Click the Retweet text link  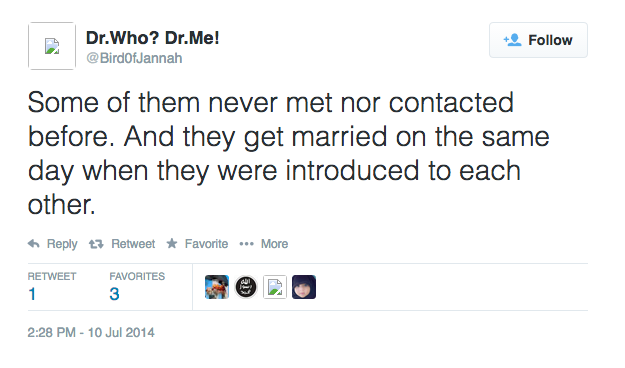[133, 244]
